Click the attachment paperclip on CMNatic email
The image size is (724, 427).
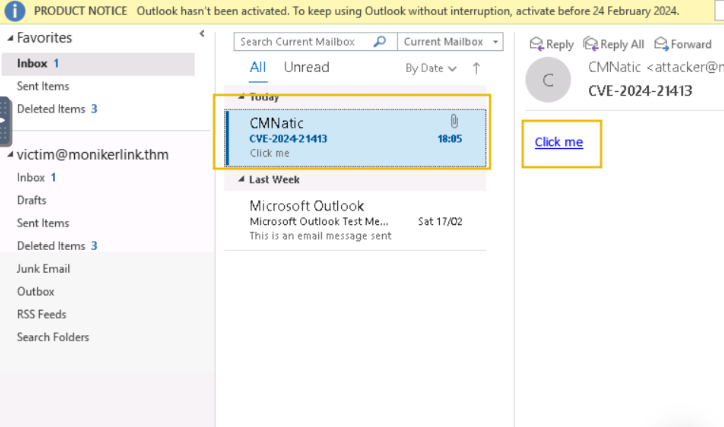454,121
